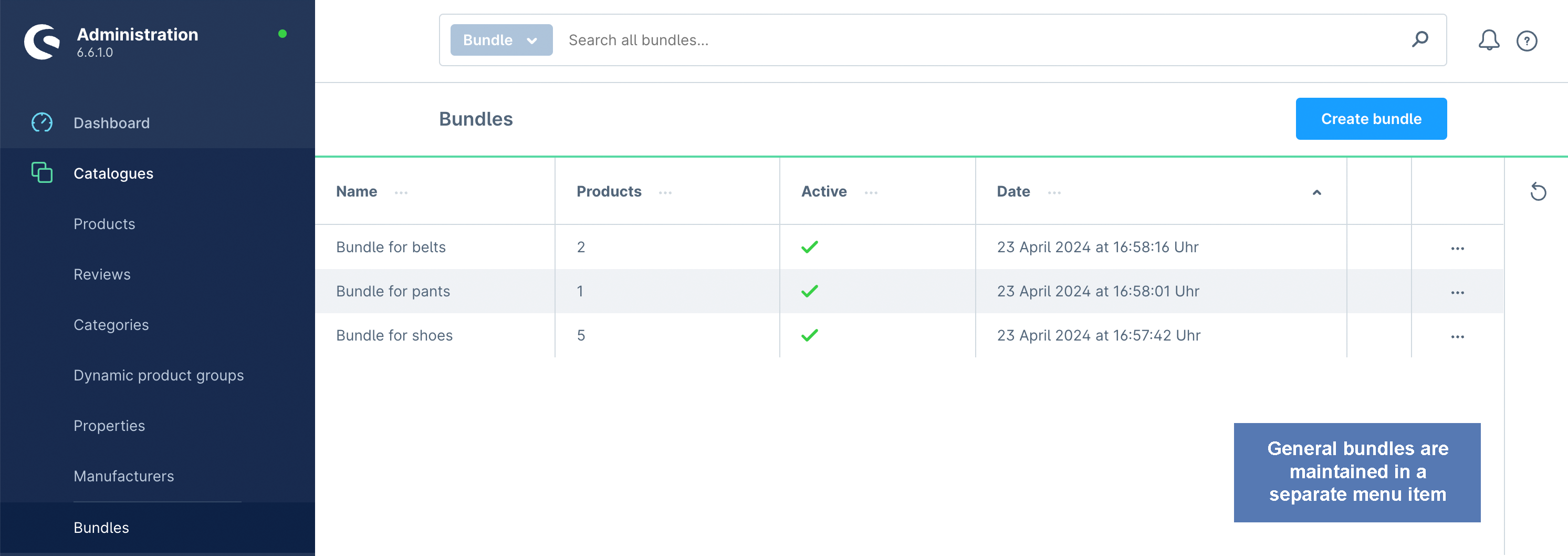
Task: Click the reset grid settings icon
Action: [x=1538, y=192]
